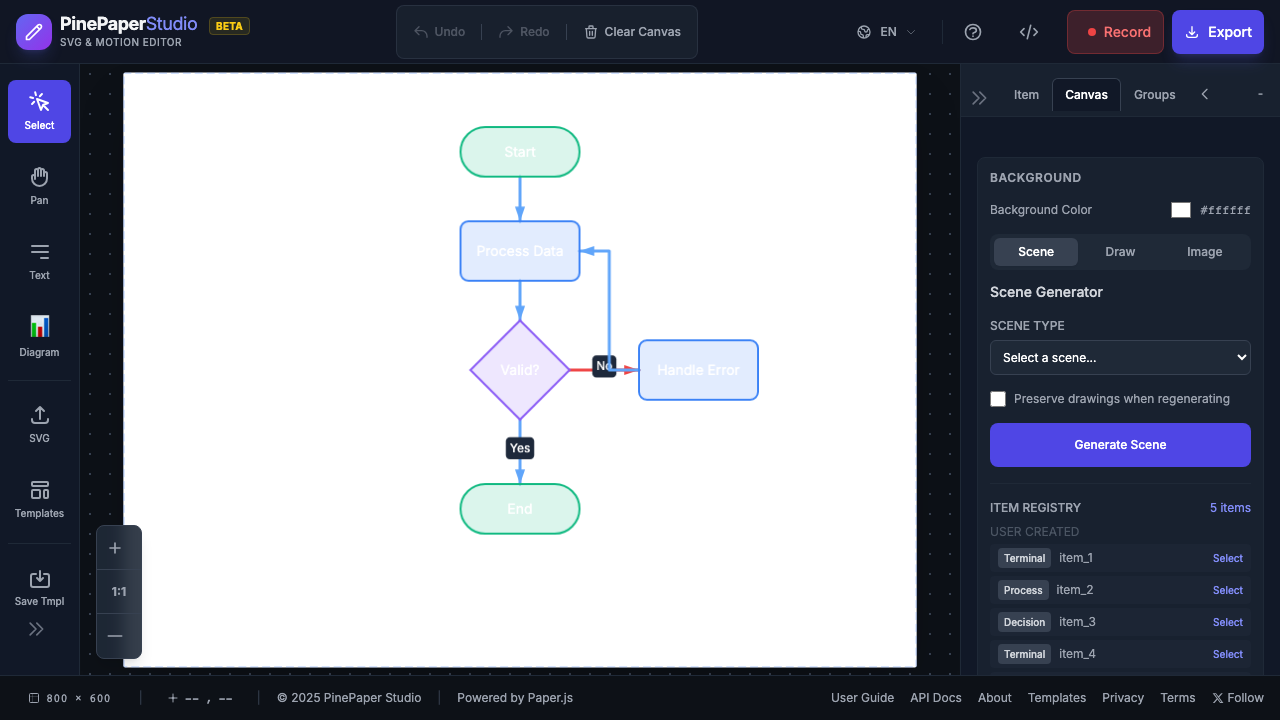Switch background mode to Image

point(1204,251)
